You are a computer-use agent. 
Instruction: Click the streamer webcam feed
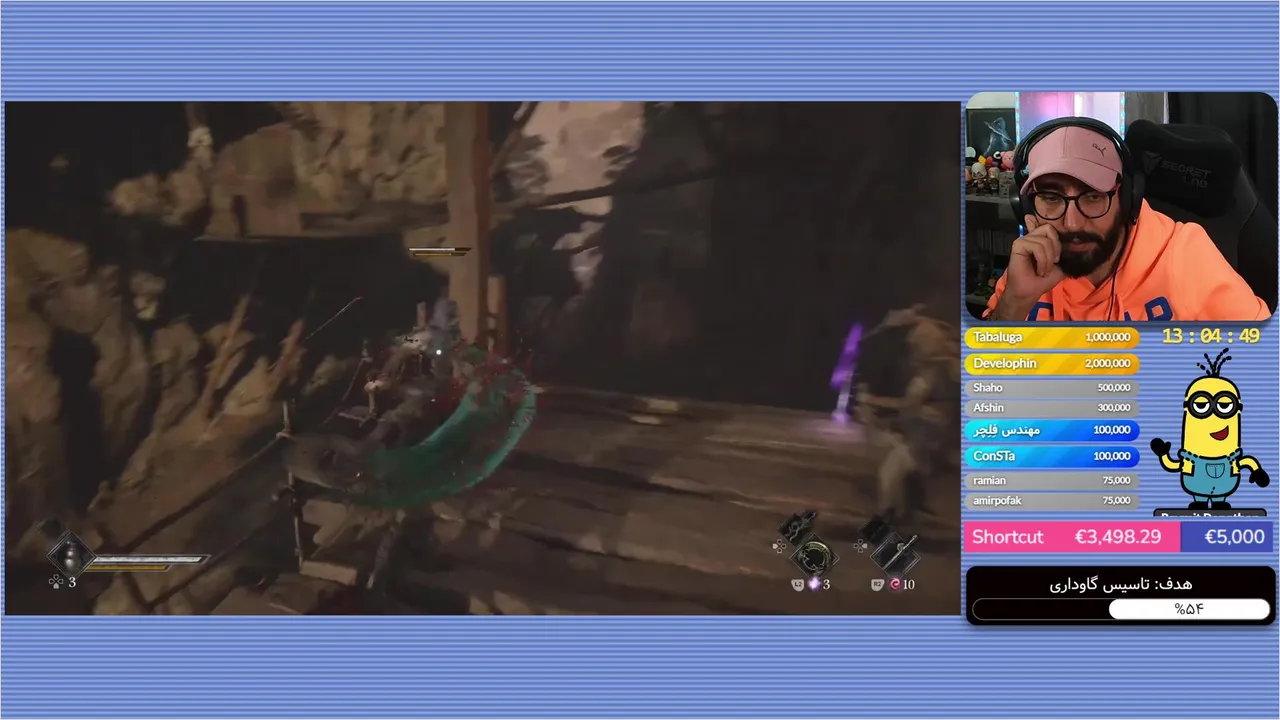coord(1120,206)
